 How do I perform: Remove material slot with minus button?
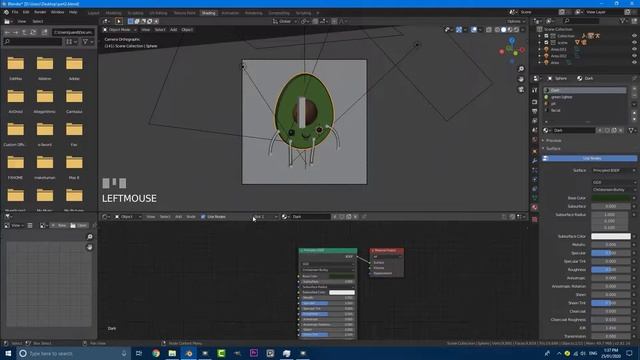634,95
